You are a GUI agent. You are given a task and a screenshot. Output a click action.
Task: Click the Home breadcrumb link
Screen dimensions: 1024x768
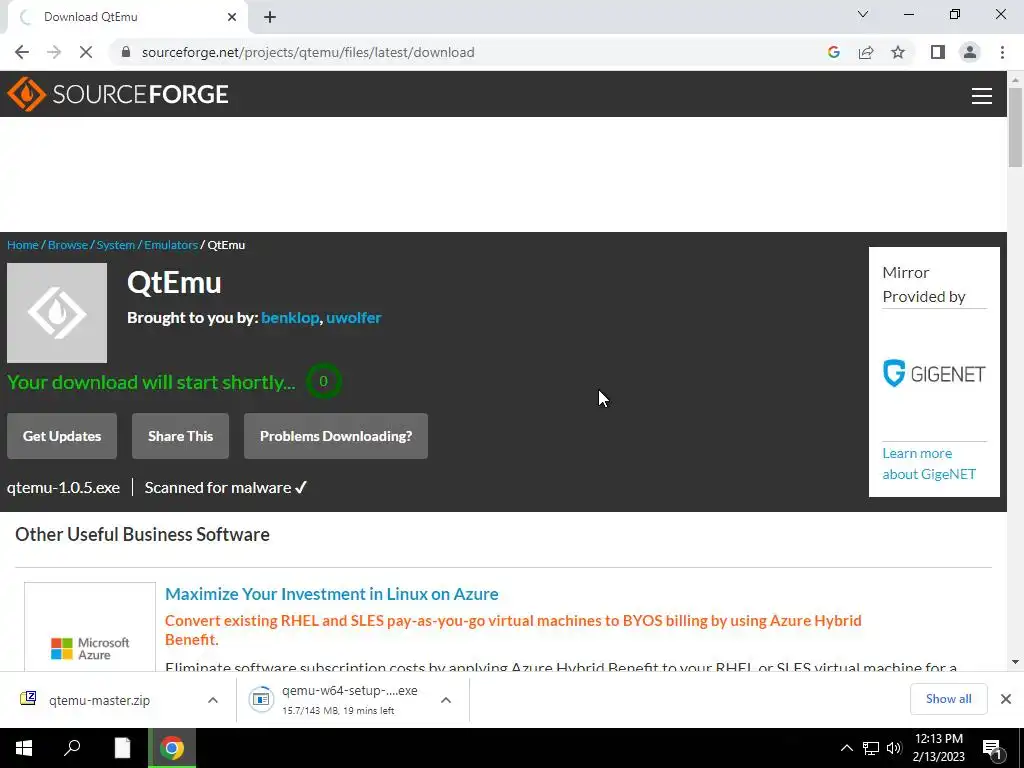coord(23,245)
